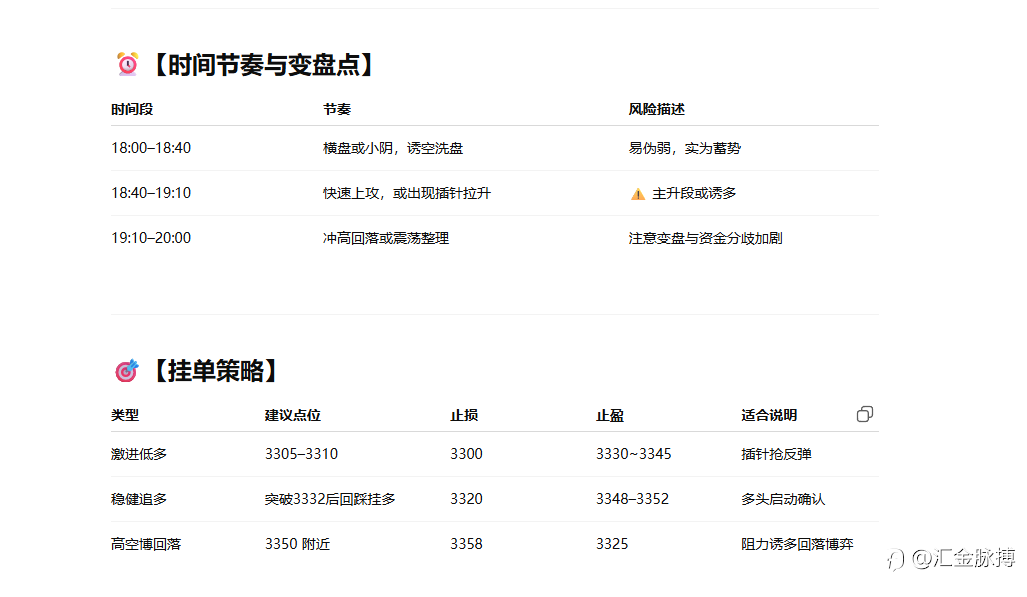The height and width of the screenshot is (597, 1027).
Task: Click the take-profit value 3348–3352
Action: point(632,499)
